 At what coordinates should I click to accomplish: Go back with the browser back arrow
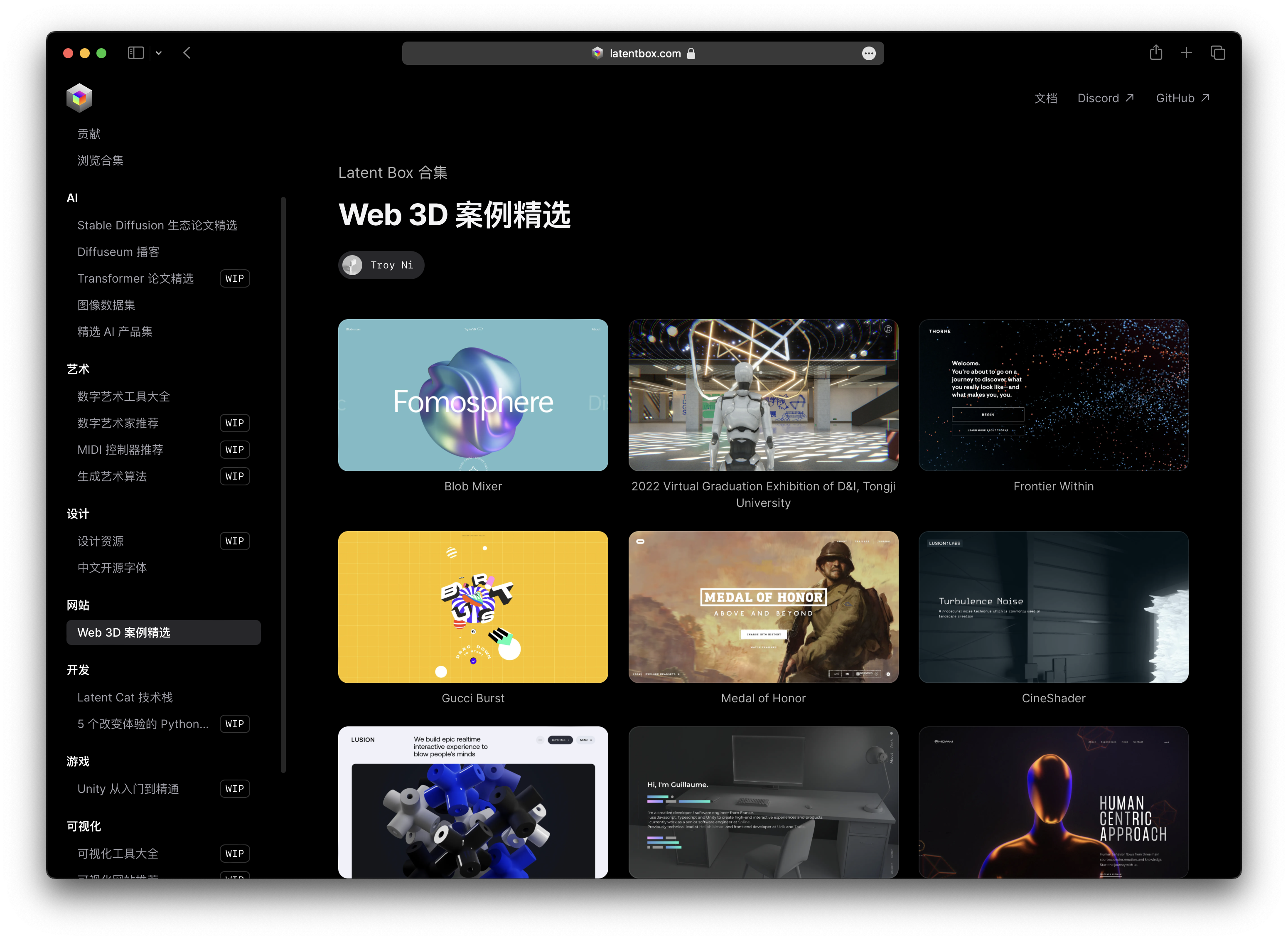tap(187, 53)
